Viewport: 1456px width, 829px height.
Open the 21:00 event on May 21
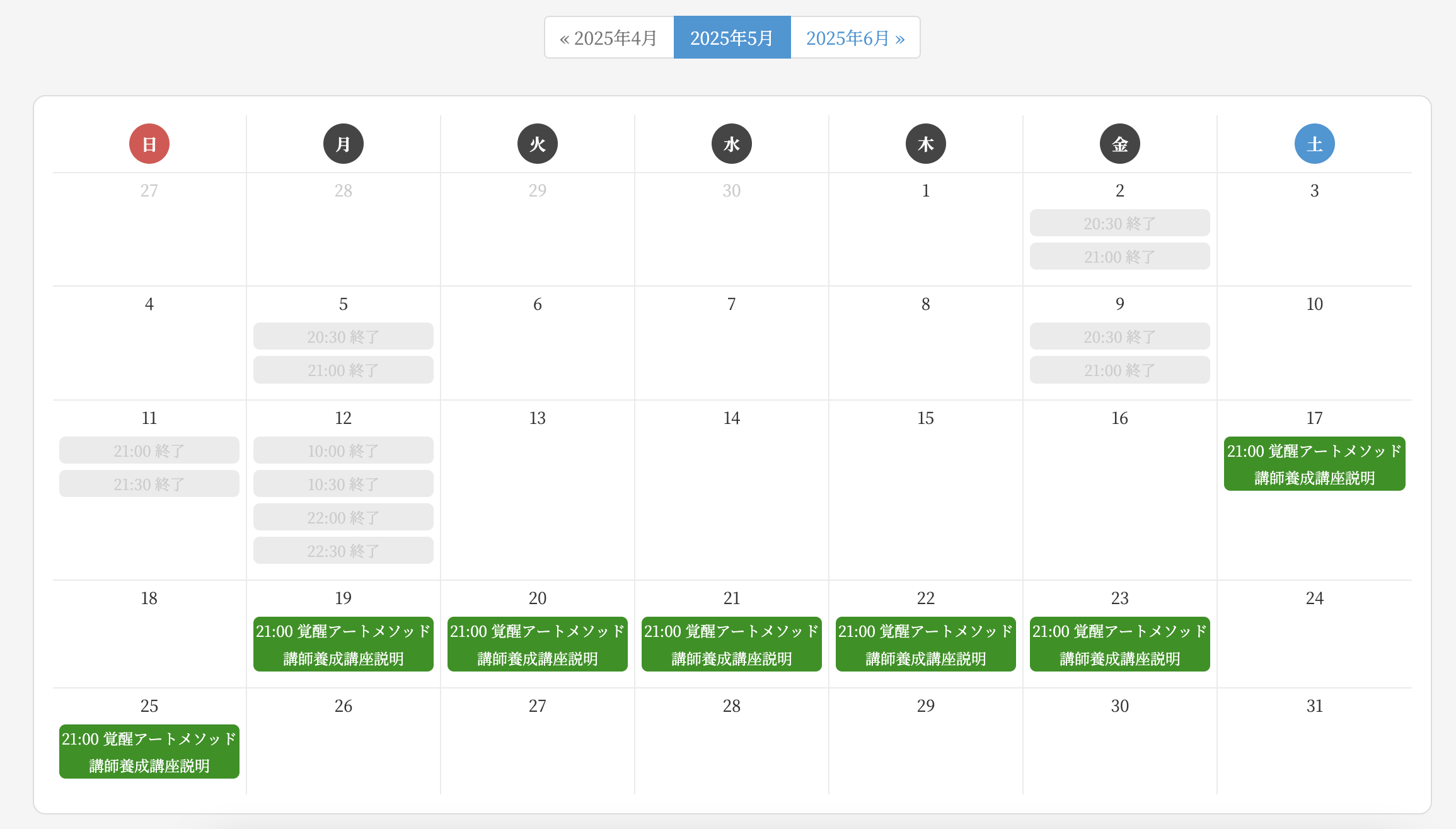732,644
